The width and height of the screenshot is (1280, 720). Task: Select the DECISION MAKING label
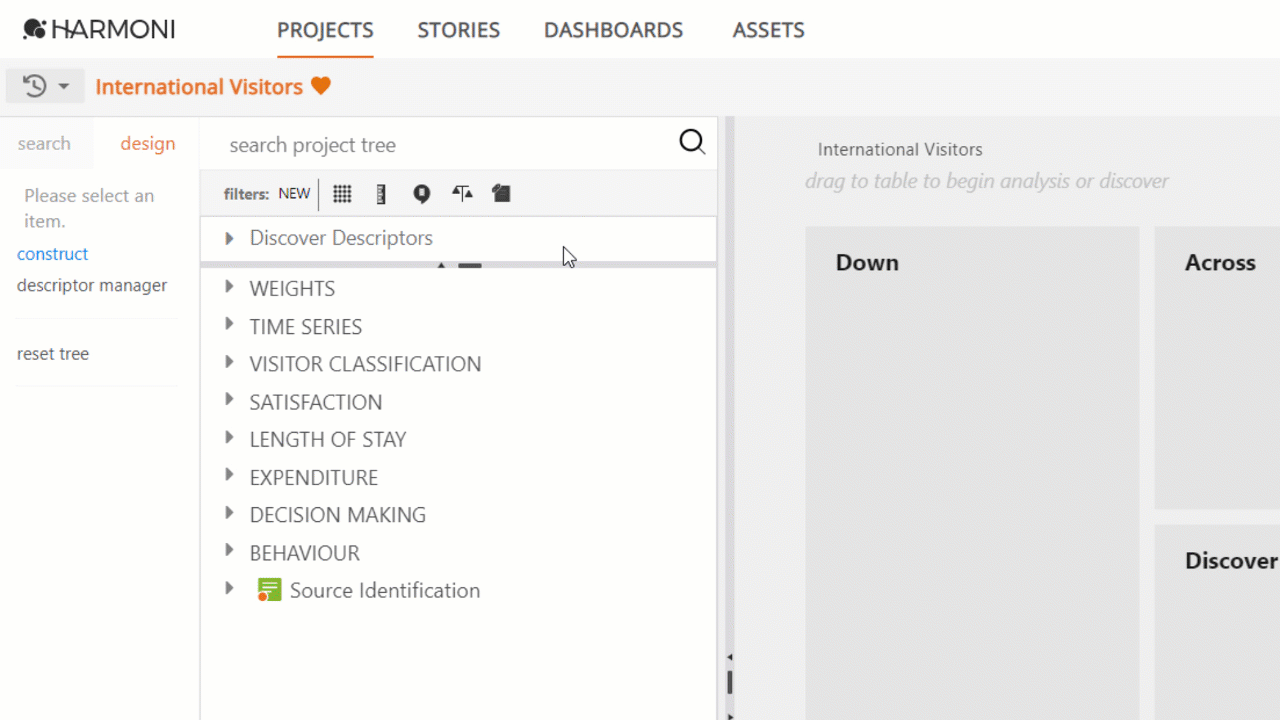click(338, 515)
